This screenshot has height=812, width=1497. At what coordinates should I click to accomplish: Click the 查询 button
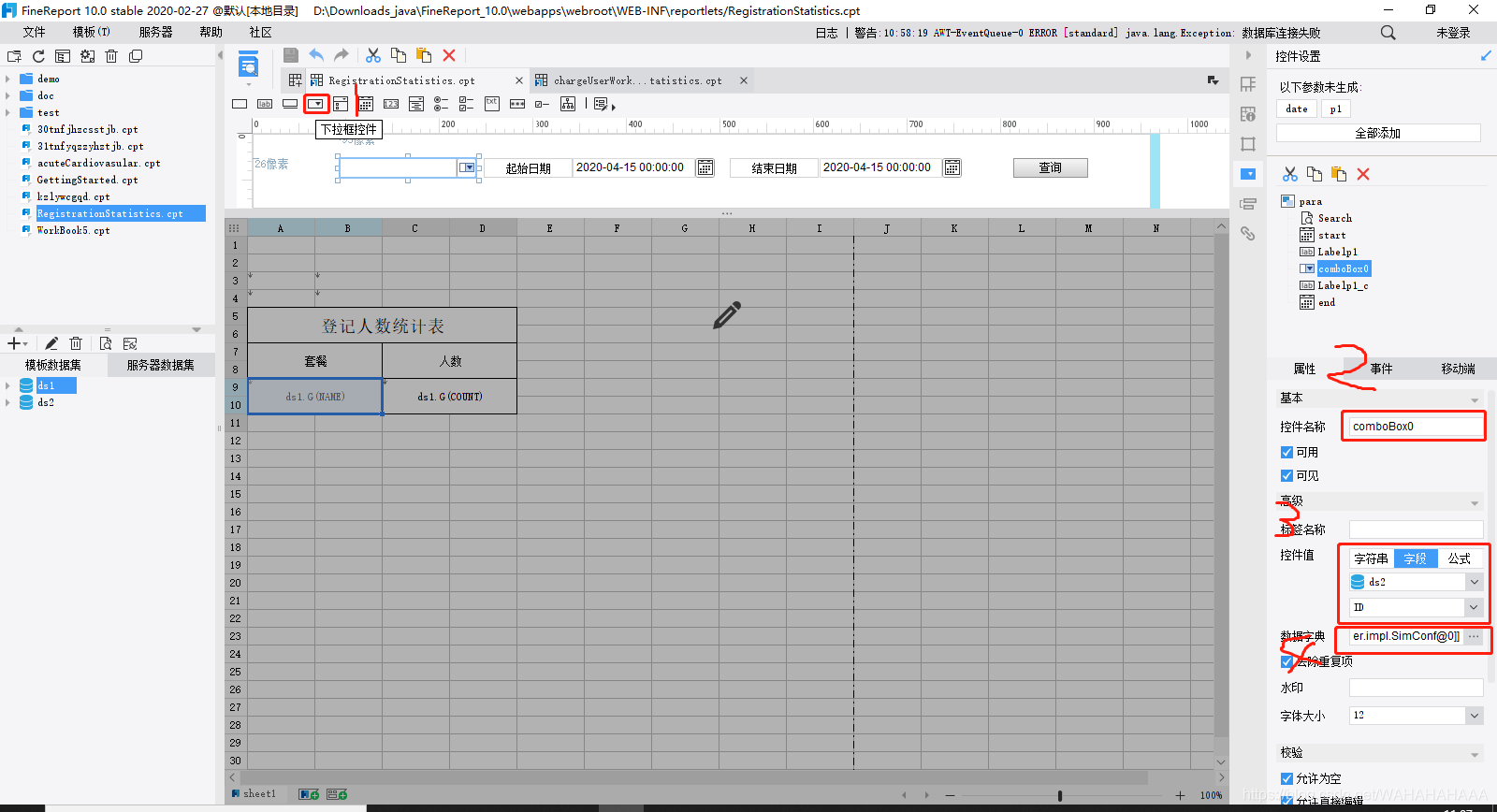pyautogui.click(x=1050, y=167)
